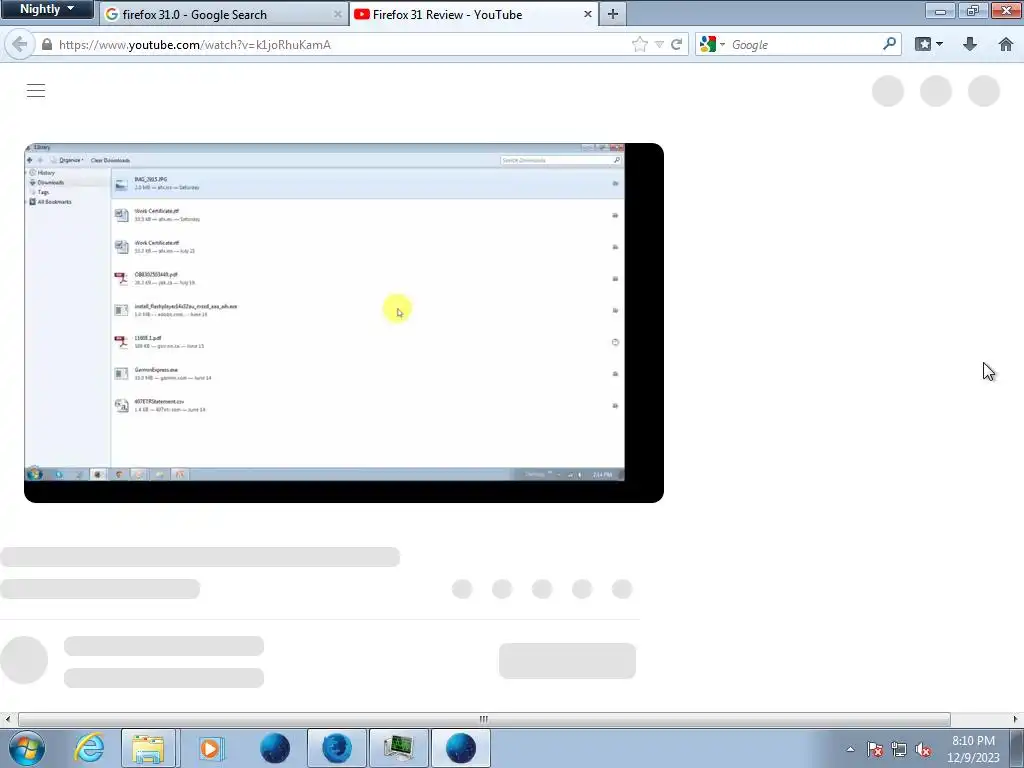Reload the current page
The width and height of the screenshot is (1024, 768).
click(677, 44)
